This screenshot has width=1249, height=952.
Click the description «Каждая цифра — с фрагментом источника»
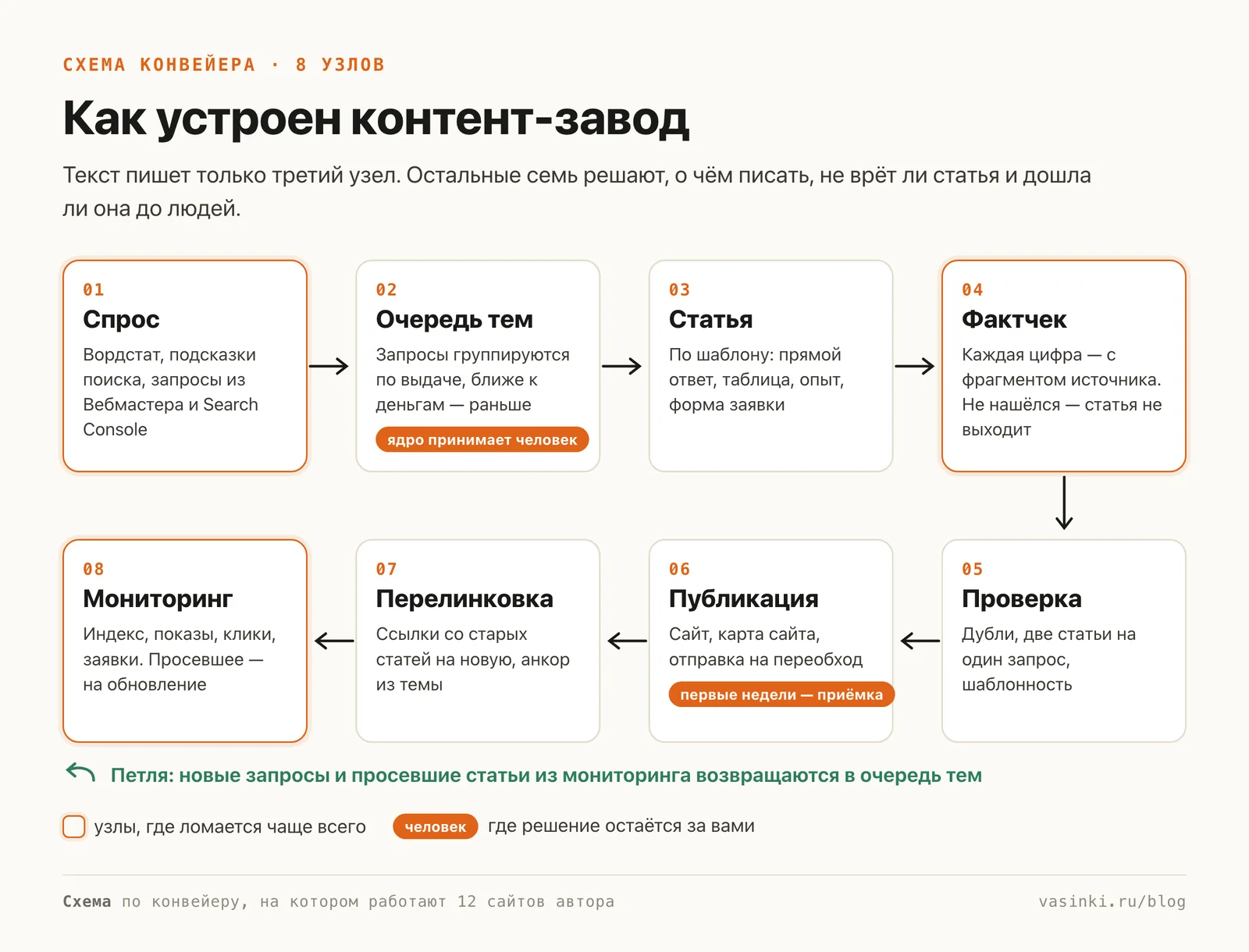pyautogui.click(x=1062, y=392)
